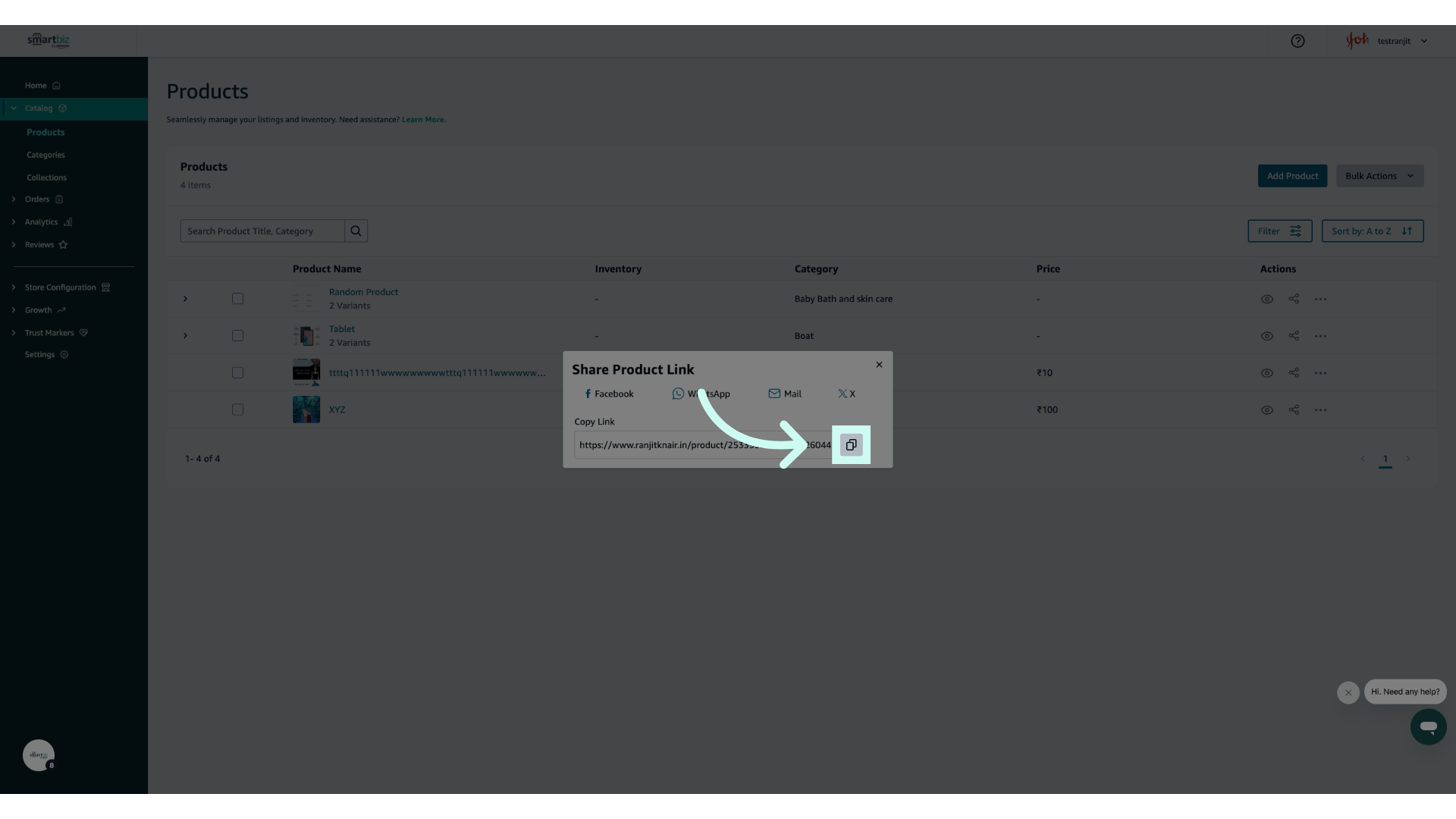Go to the previous page arrow
This screenshot has height=819, width=1456.
(x=1363, y=459)
